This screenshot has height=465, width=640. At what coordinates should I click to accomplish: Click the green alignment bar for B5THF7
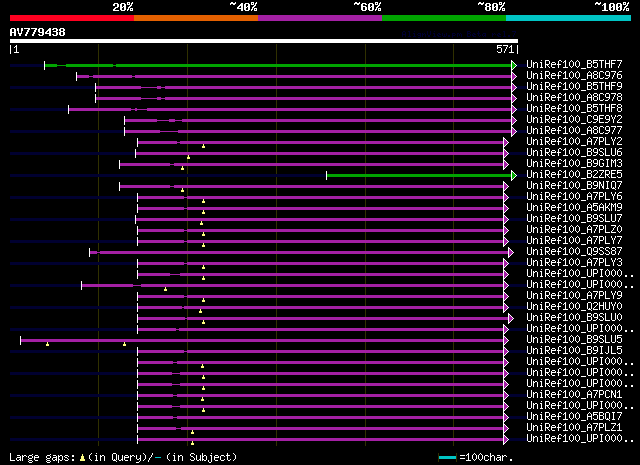pyautogui.click(x=278, y=65)
